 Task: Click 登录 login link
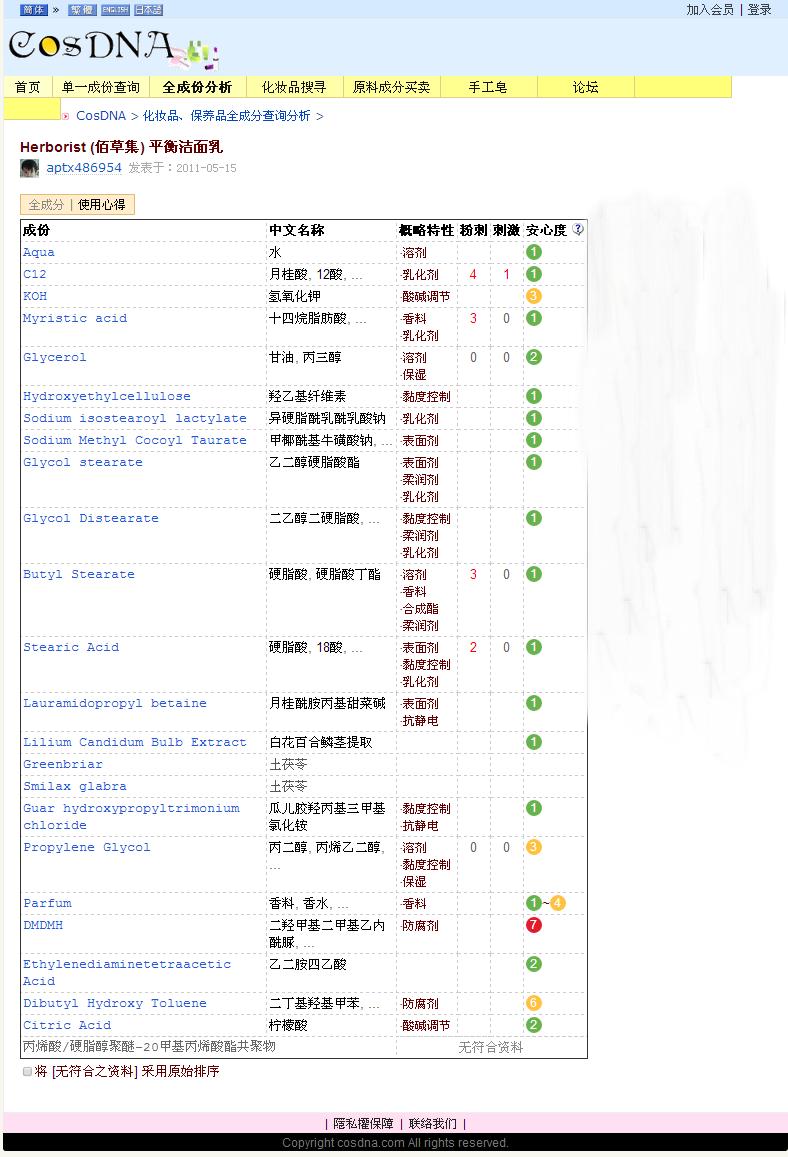tap(759, 10)
